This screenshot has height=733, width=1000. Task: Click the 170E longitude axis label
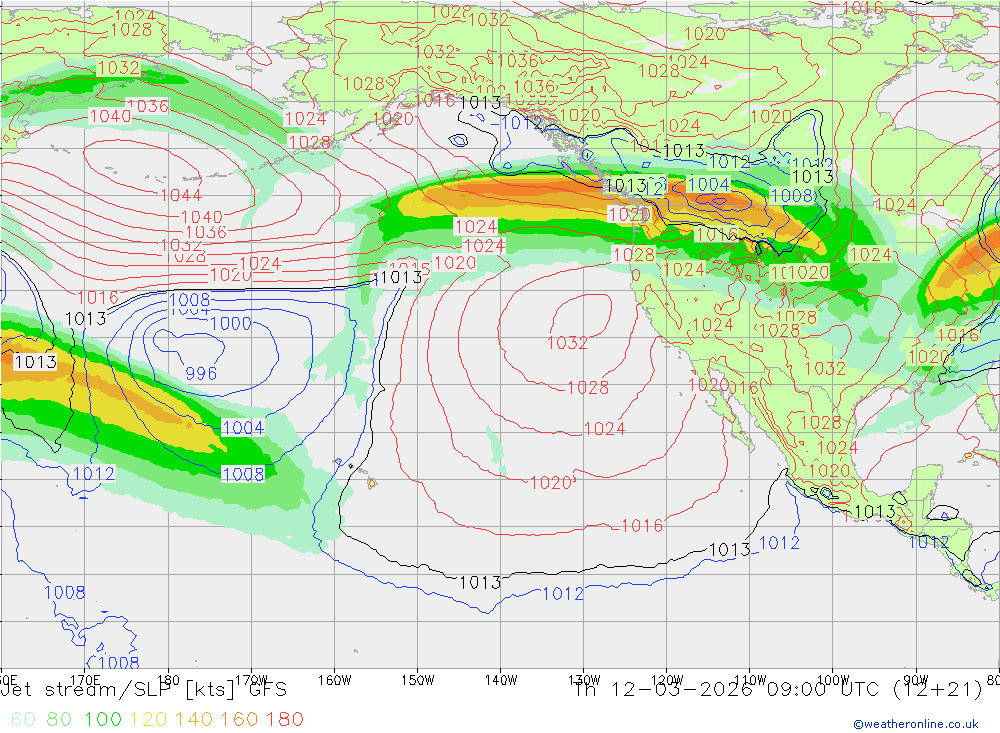pyautogui.click(x=85, y=679)
